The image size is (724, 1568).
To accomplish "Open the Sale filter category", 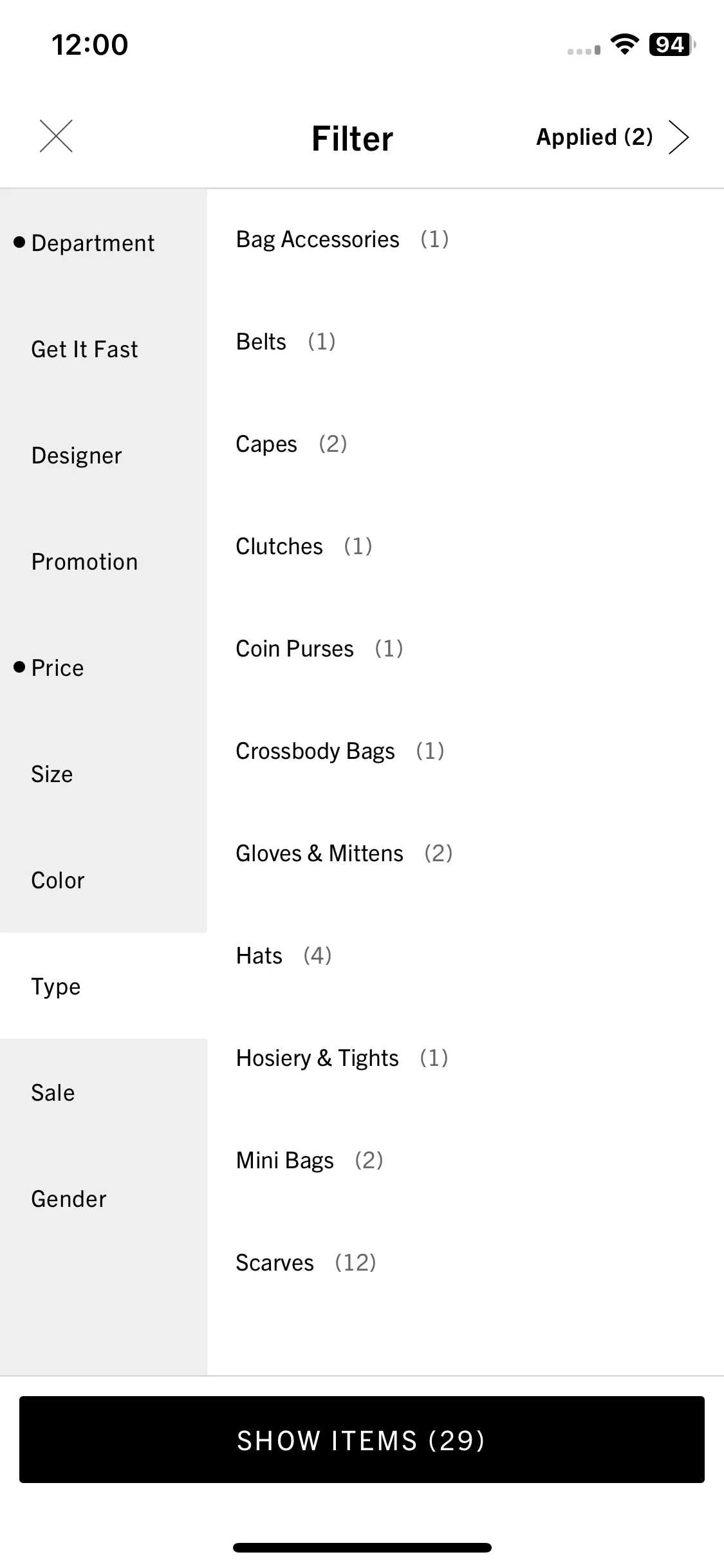I will (x=104, y=1092).
